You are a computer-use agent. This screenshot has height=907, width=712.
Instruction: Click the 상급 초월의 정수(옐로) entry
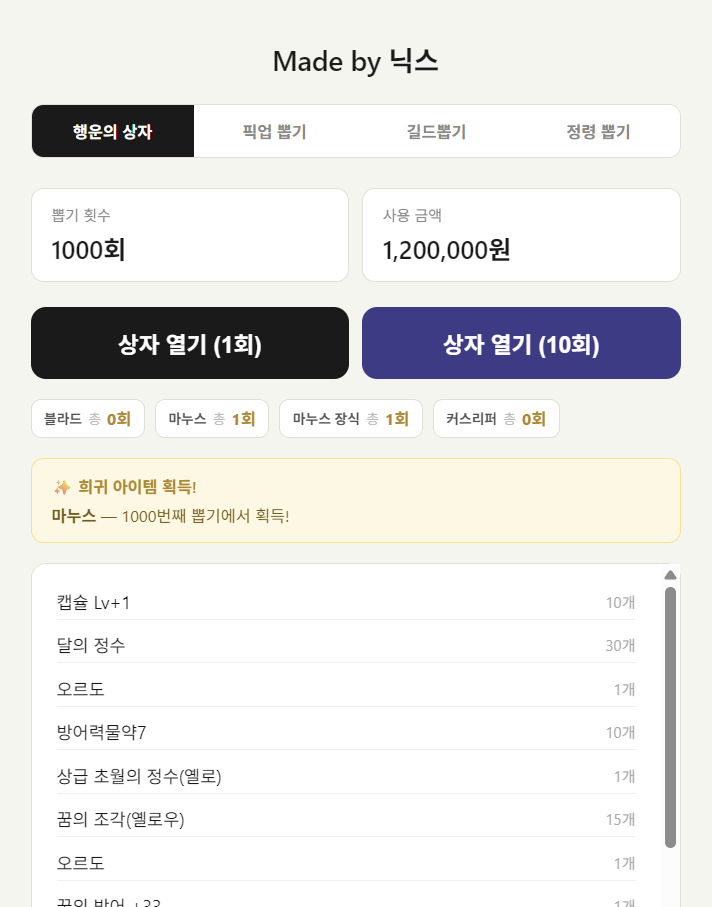[346, 776]
